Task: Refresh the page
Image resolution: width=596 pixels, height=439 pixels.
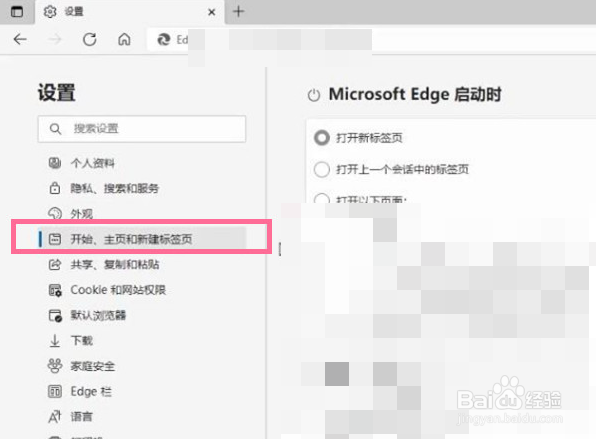Action: tap(90, 39)
